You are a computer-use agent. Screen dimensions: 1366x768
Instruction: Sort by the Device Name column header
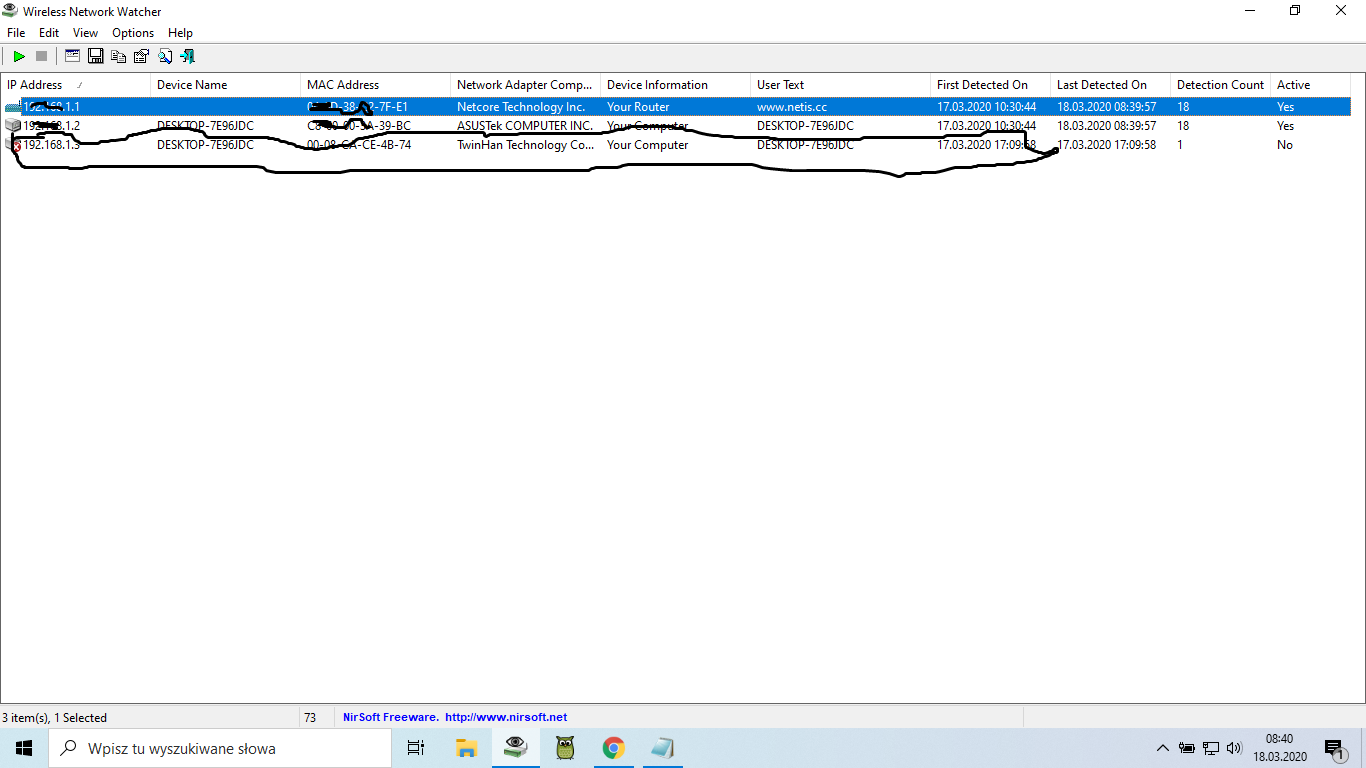point(226,85)
